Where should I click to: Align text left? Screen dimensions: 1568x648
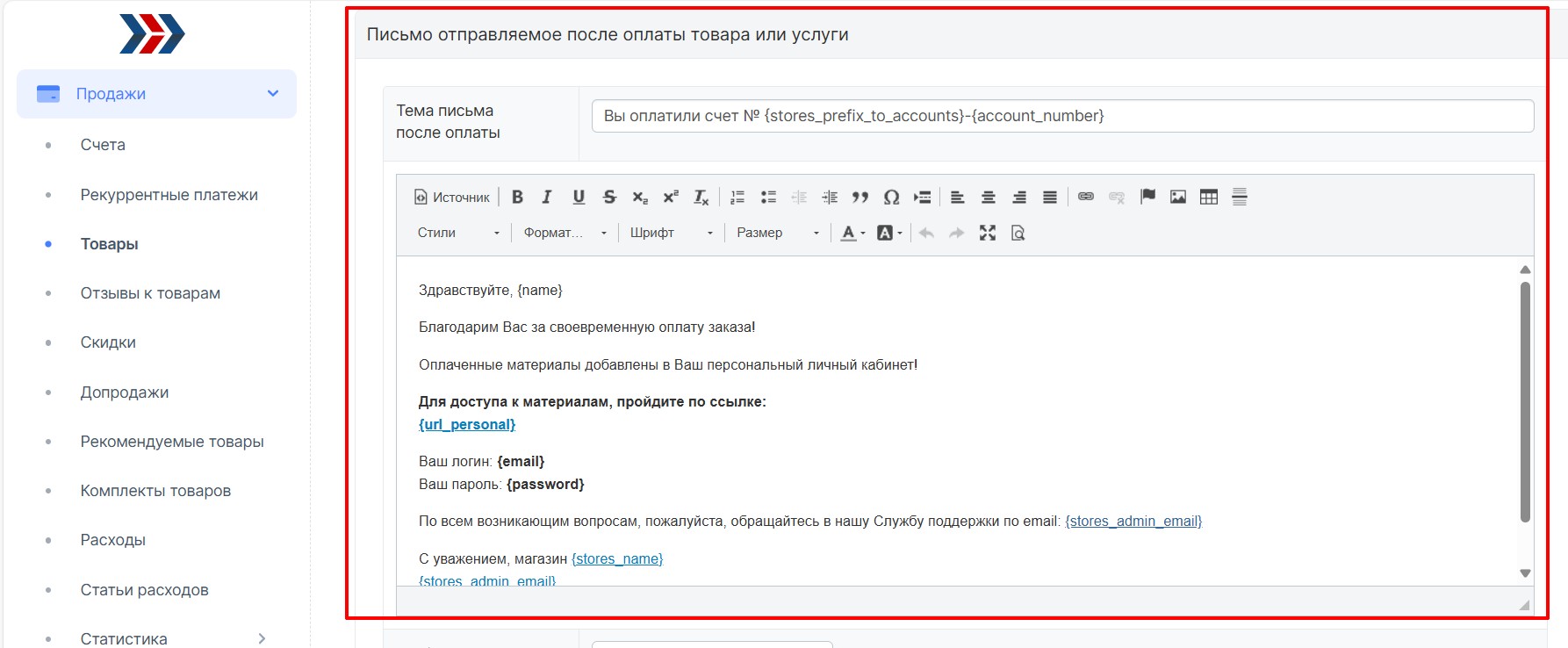point(958,197)
